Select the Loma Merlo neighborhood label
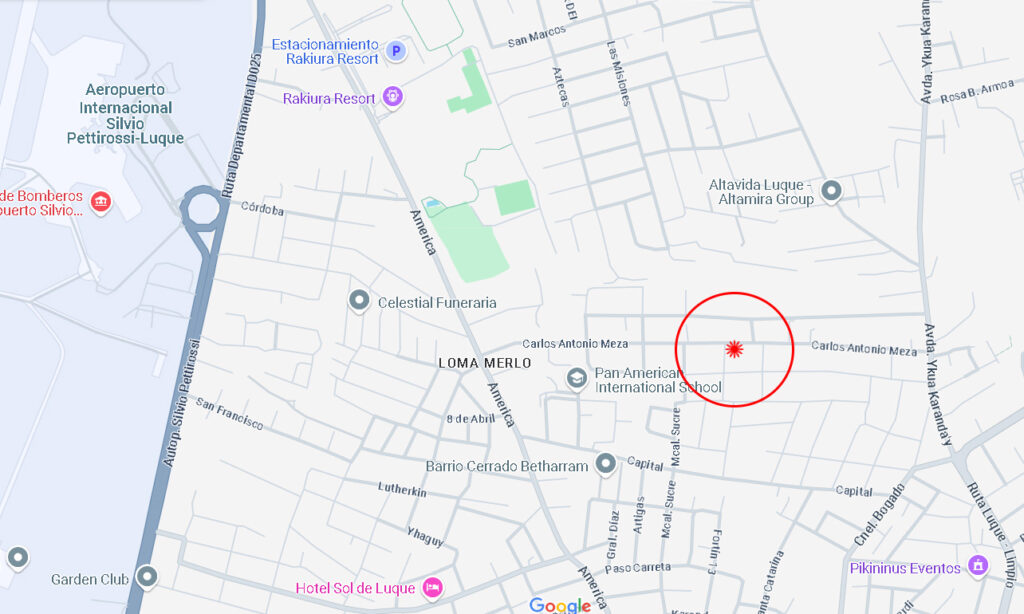Screen dimensions: 1024x614 (x=485, y=363)
